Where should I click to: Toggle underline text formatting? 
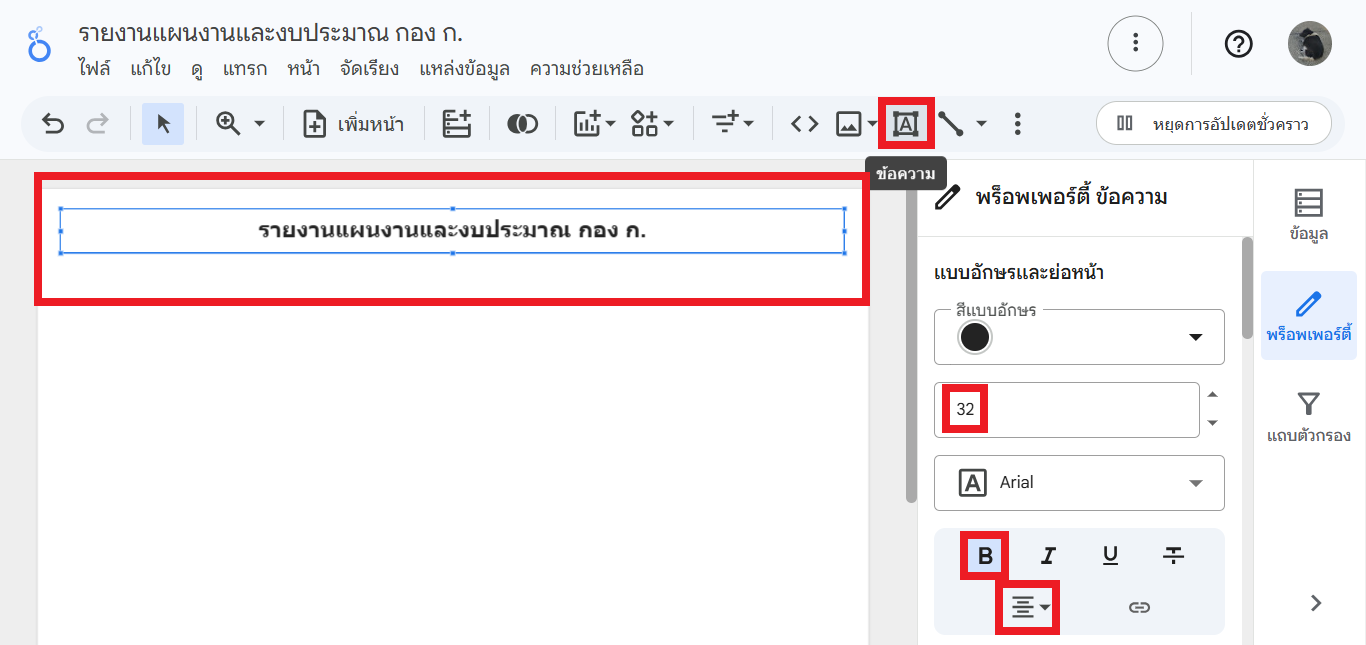pos(1110,556)
